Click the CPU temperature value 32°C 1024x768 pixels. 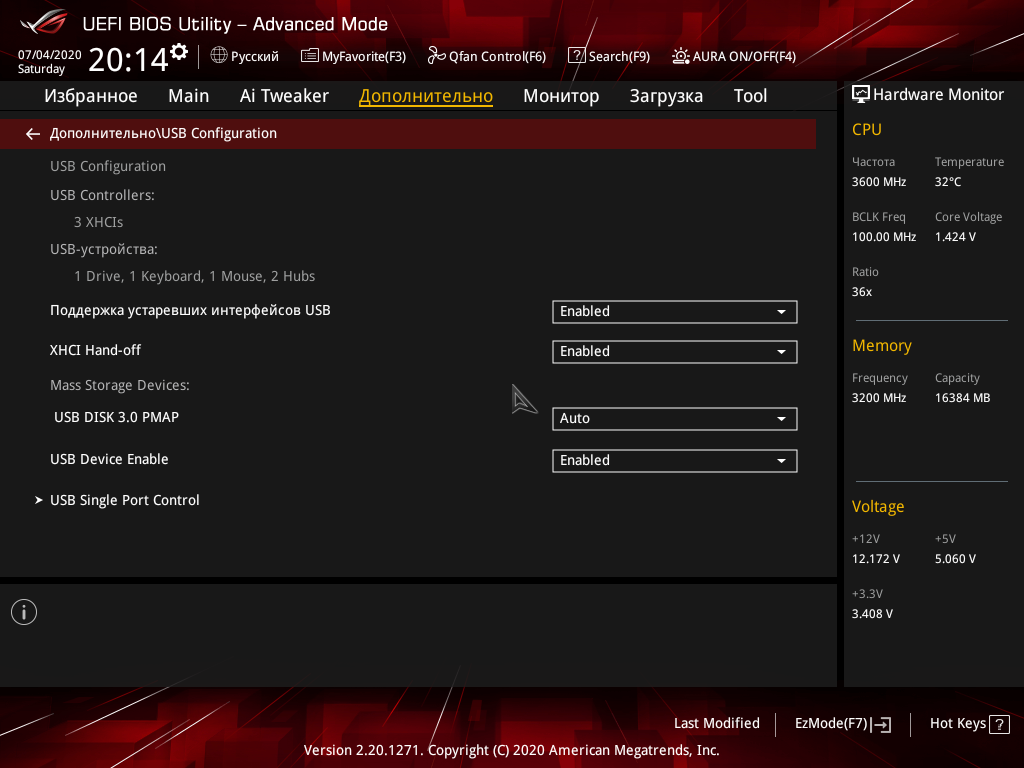[948, 182]
